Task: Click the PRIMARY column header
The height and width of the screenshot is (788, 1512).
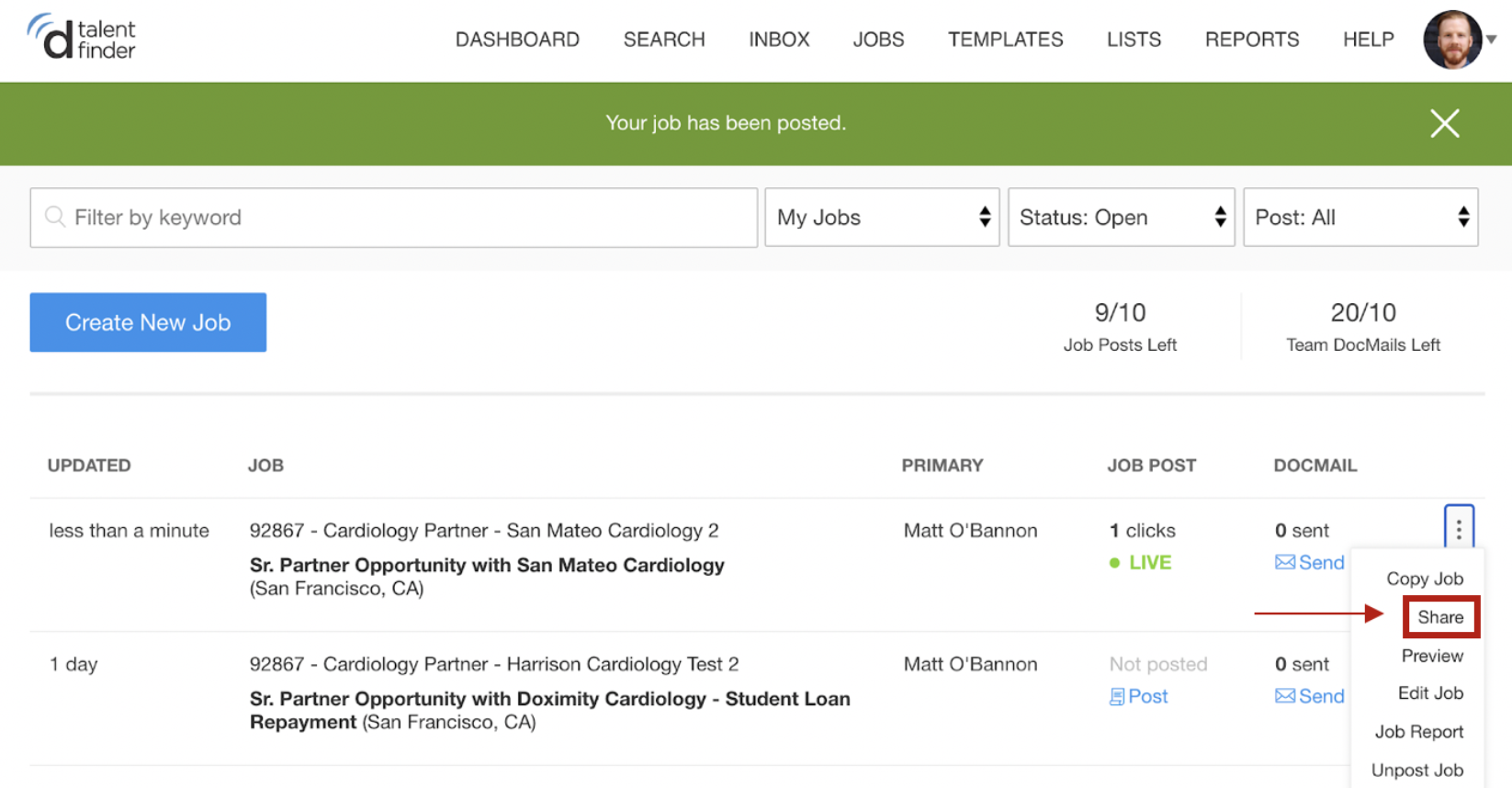Action: (x=942, y=466)
